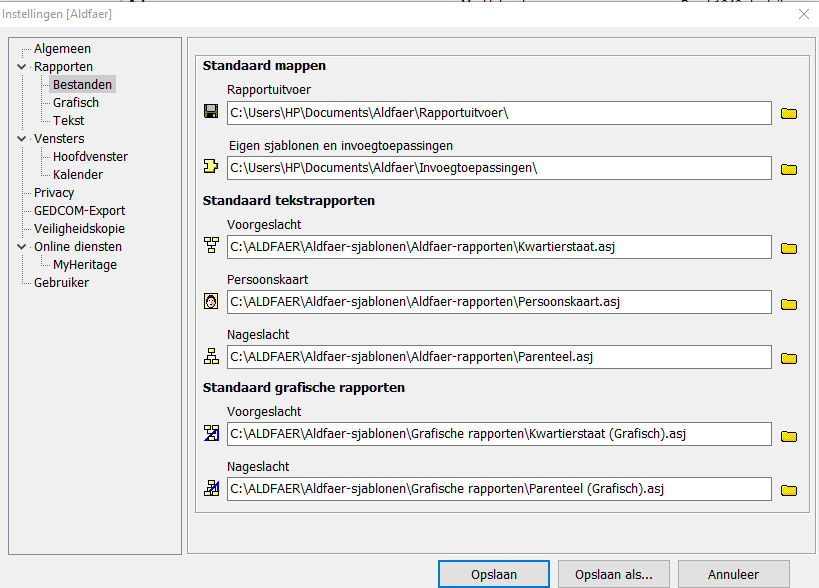Browse file for Parenteel (Grafisch).asj
The height and width of the screenshot is (588, 819).
788,489
